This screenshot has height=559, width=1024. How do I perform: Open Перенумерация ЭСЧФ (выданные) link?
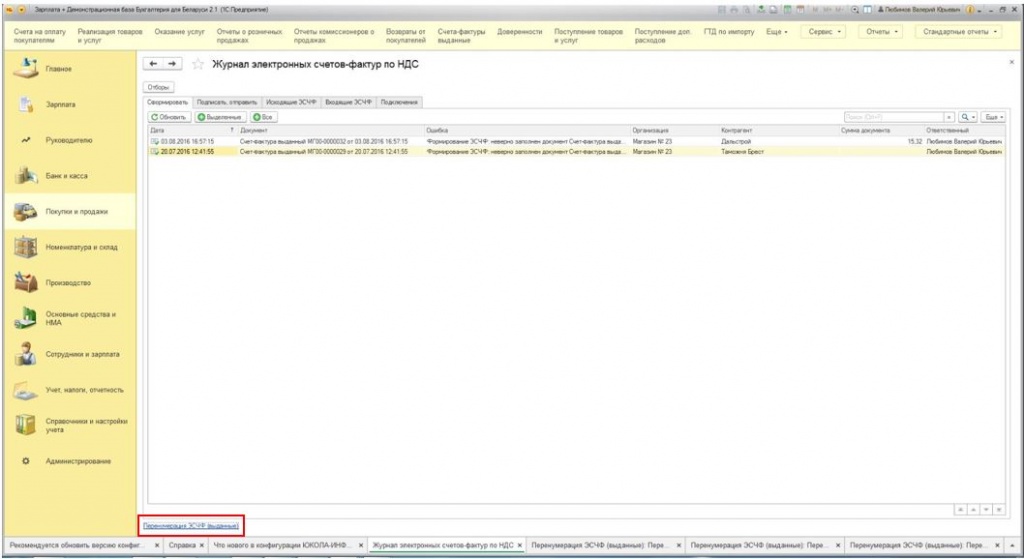[191, 524]
